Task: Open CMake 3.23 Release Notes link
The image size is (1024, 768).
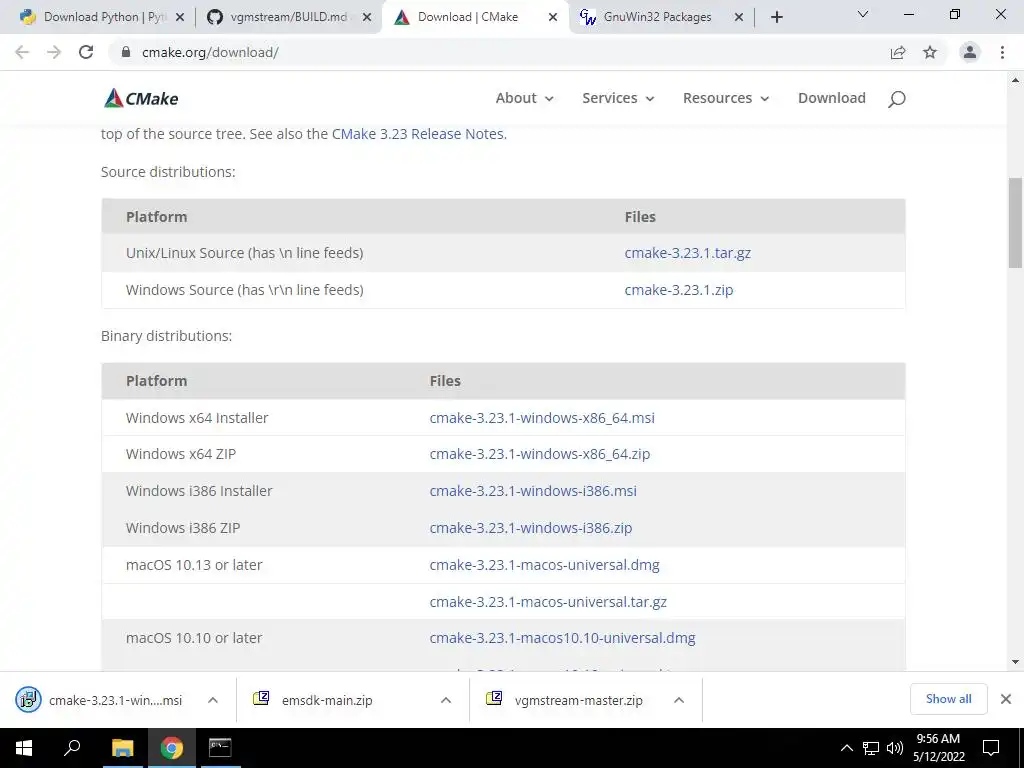Action: click(x=418, y=134)
